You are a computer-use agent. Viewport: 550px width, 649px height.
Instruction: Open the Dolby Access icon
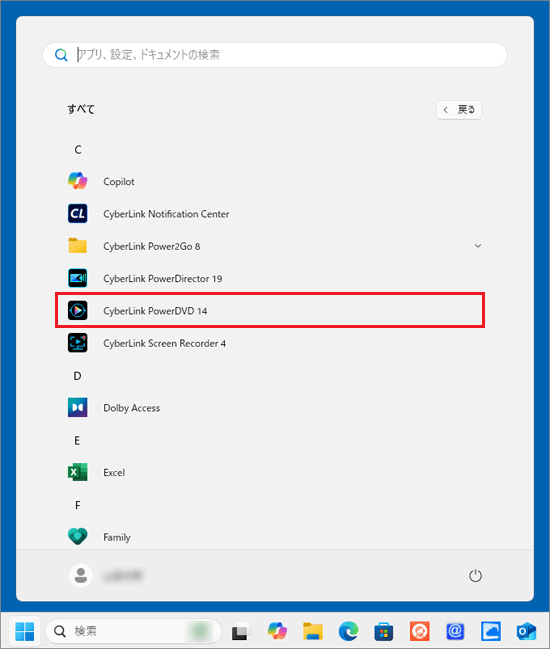tap(77, 408)
